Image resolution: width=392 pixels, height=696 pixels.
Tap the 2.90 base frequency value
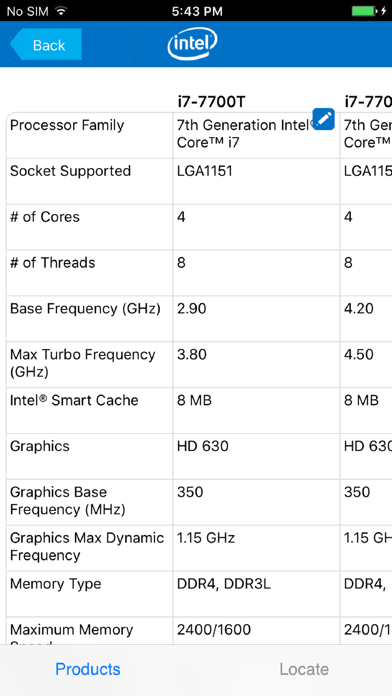click(192, 308)
